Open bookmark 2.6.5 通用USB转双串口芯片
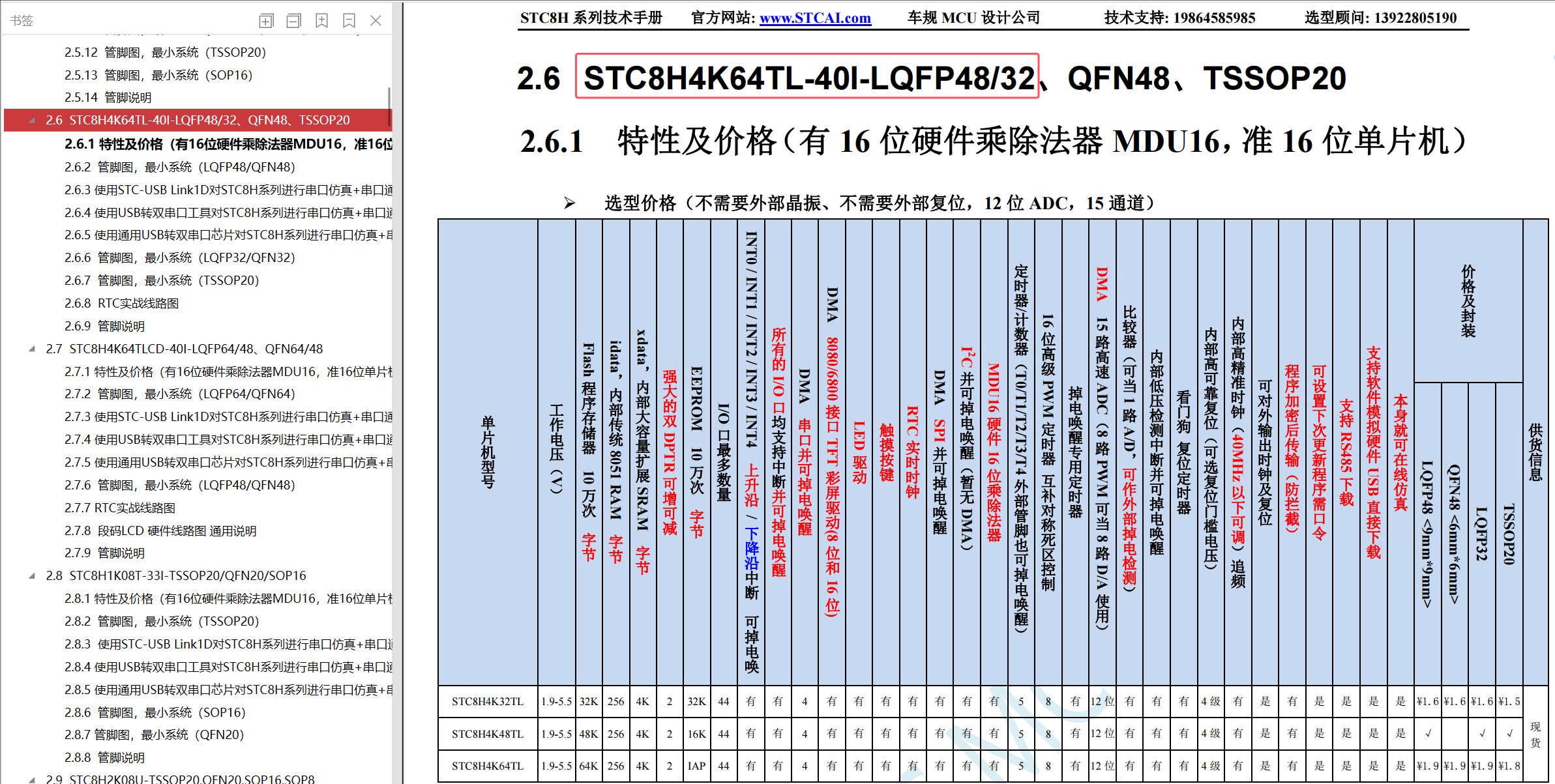 click(228, 235)
